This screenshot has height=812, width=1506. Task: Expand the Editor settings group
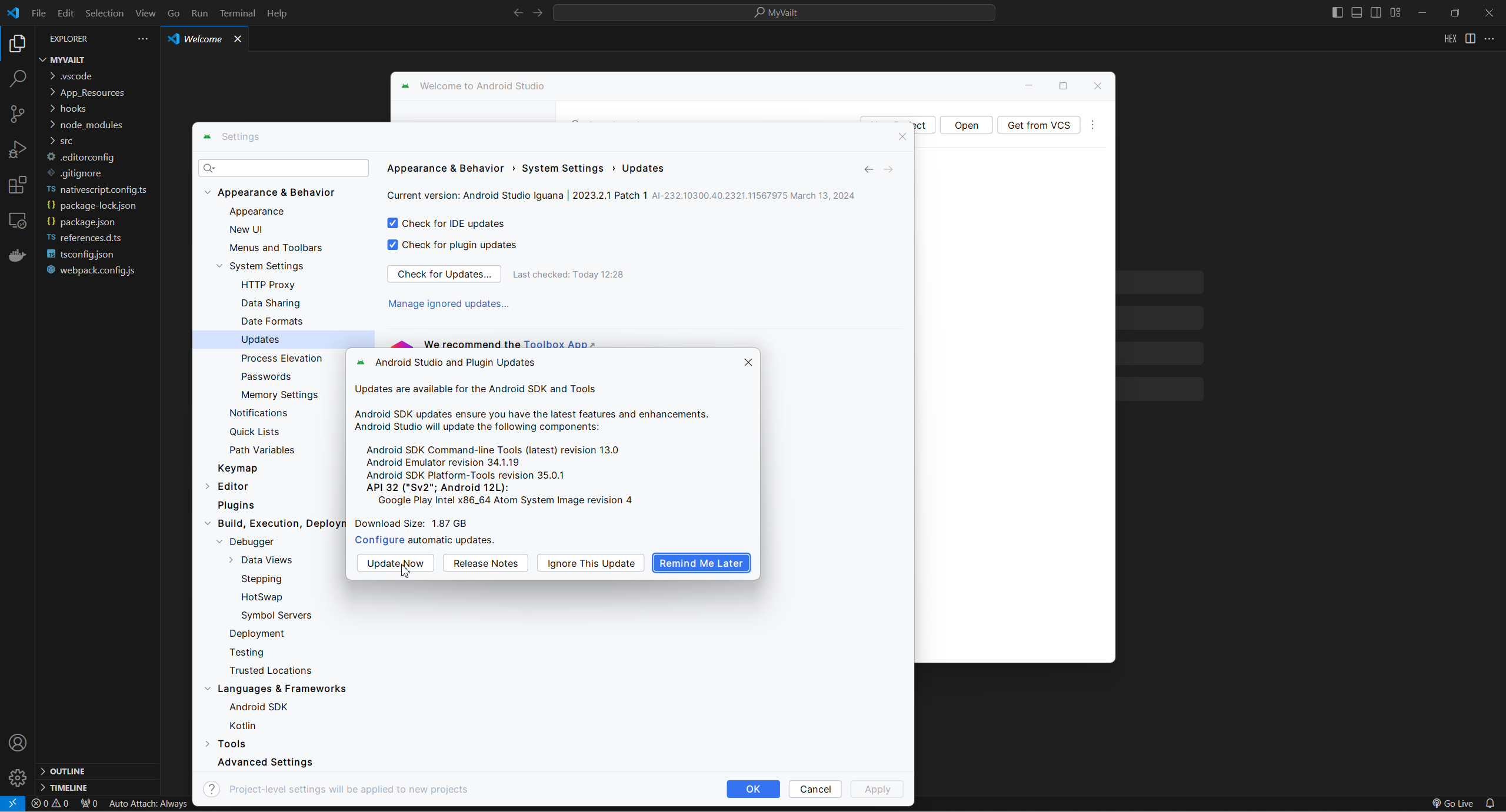[x=208, y=486]
